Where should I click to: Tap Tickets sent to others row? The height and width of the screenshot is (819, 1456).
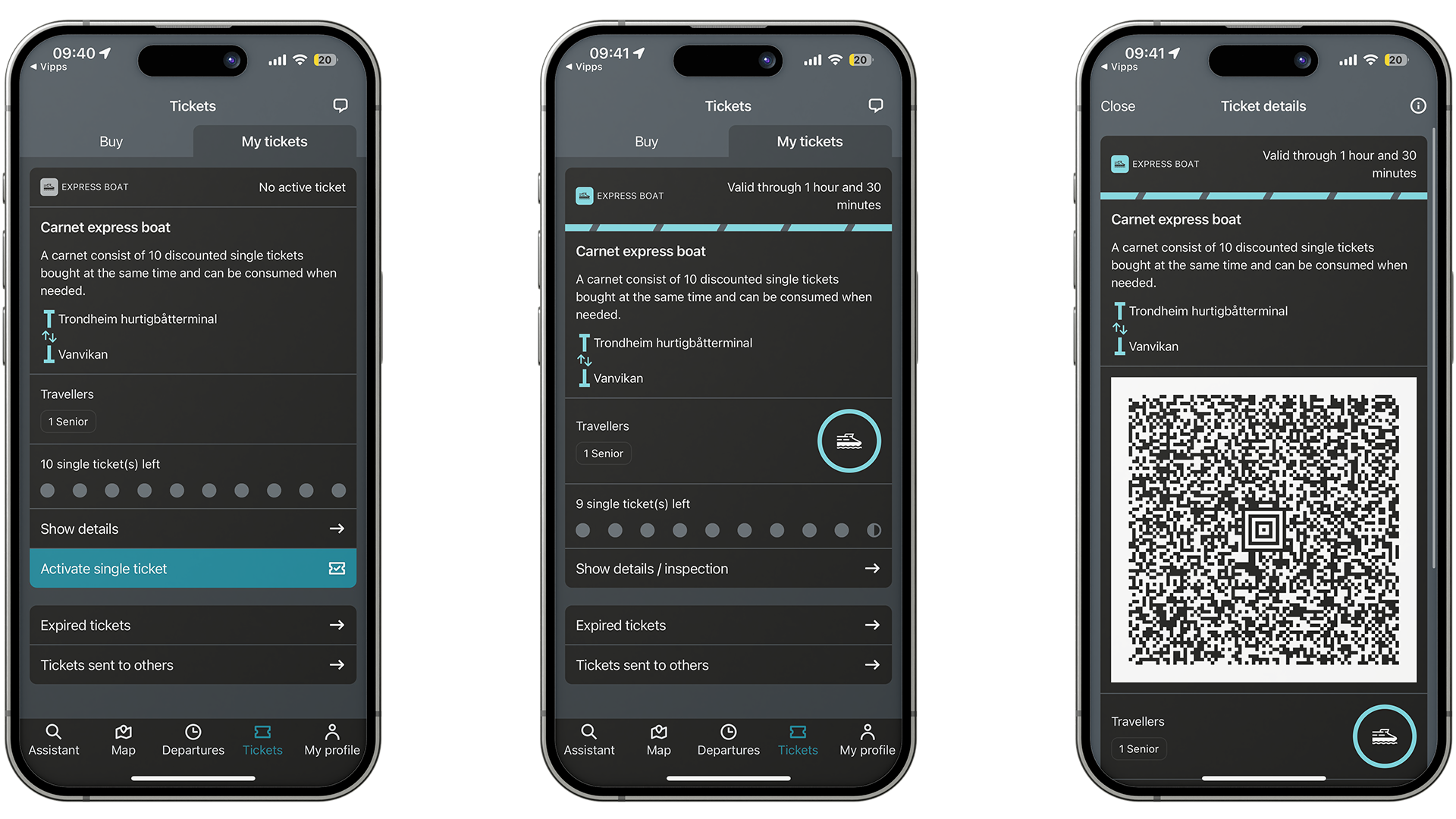click(193, 665)
